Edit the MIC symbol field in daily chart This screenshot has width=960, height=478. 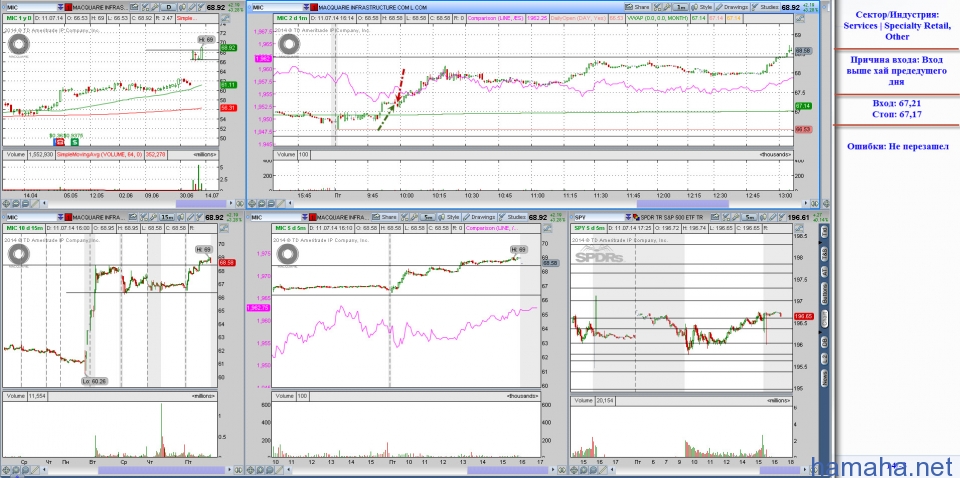click(x=32, y=7)
